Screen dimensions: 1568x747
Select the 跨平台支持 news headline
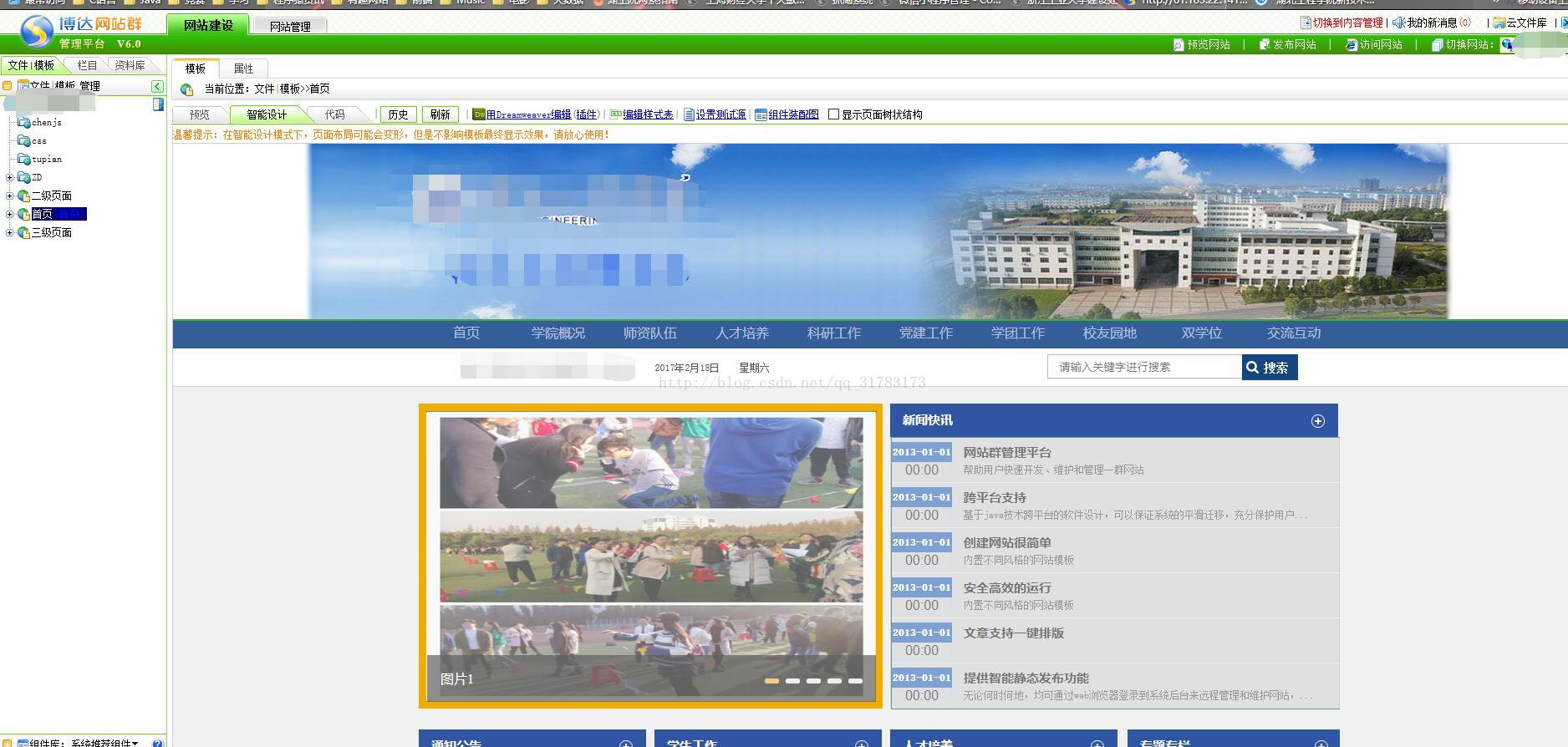tap(995, 498)
